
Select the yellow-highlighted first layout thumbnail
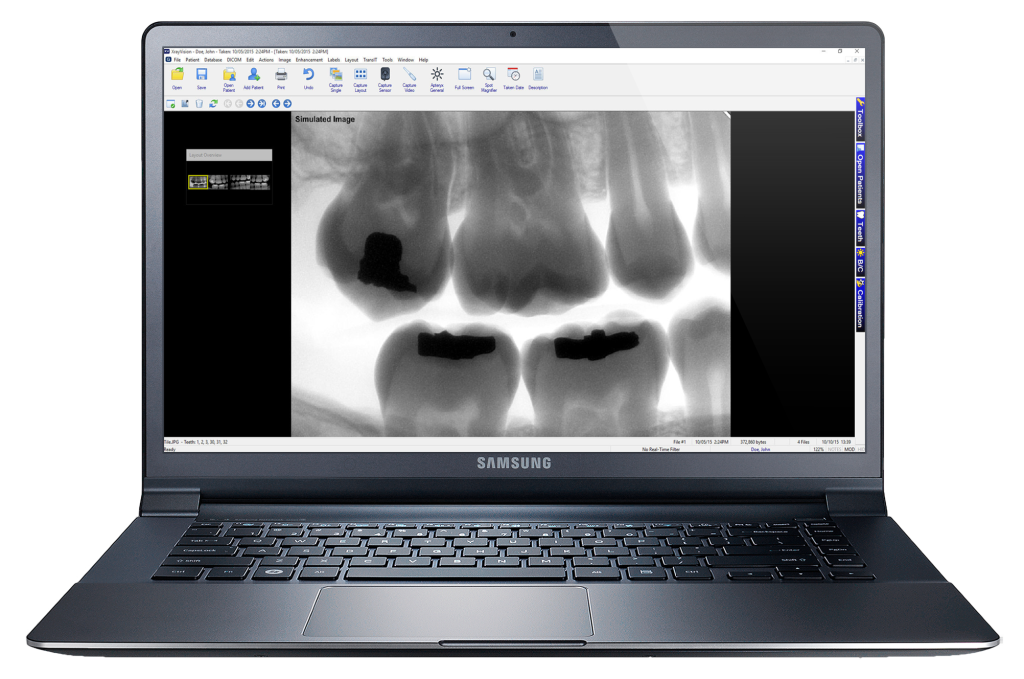(198, 182)
